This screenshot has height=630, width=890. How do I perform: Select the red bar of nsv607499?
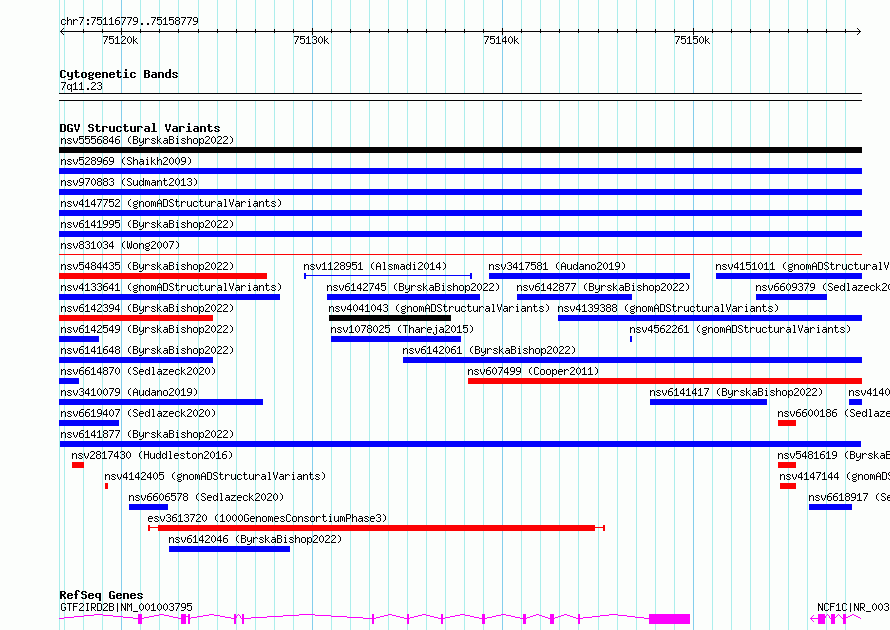[665, 381]
